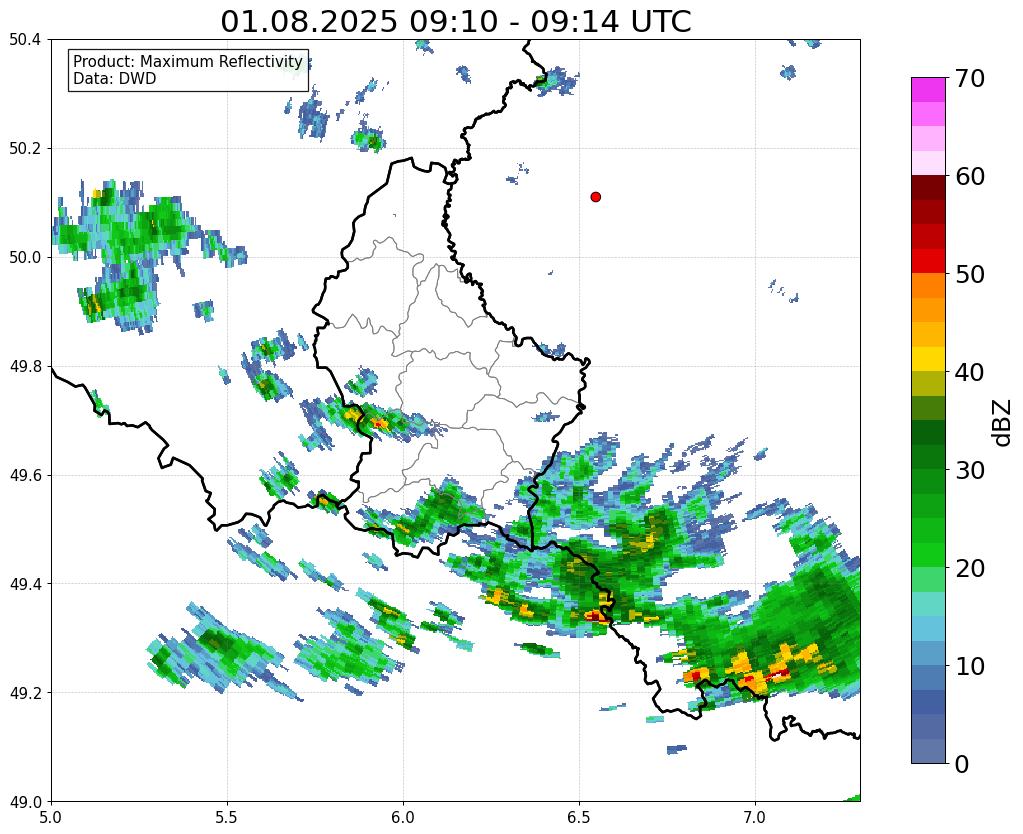The height and width of the screenshot is (834, 1023).
Task: Click the 60 label on the colorbar
Action: [969, 176]
